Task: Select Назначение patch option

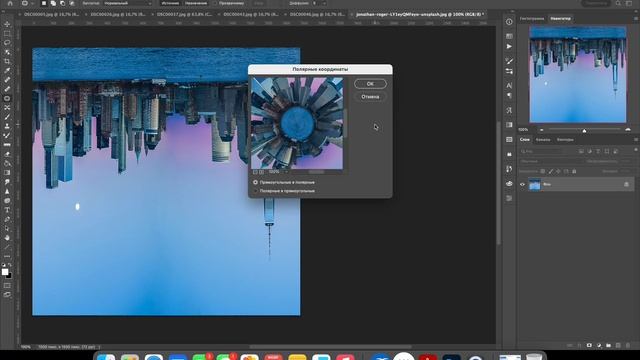Action: (x=196, y=3)
